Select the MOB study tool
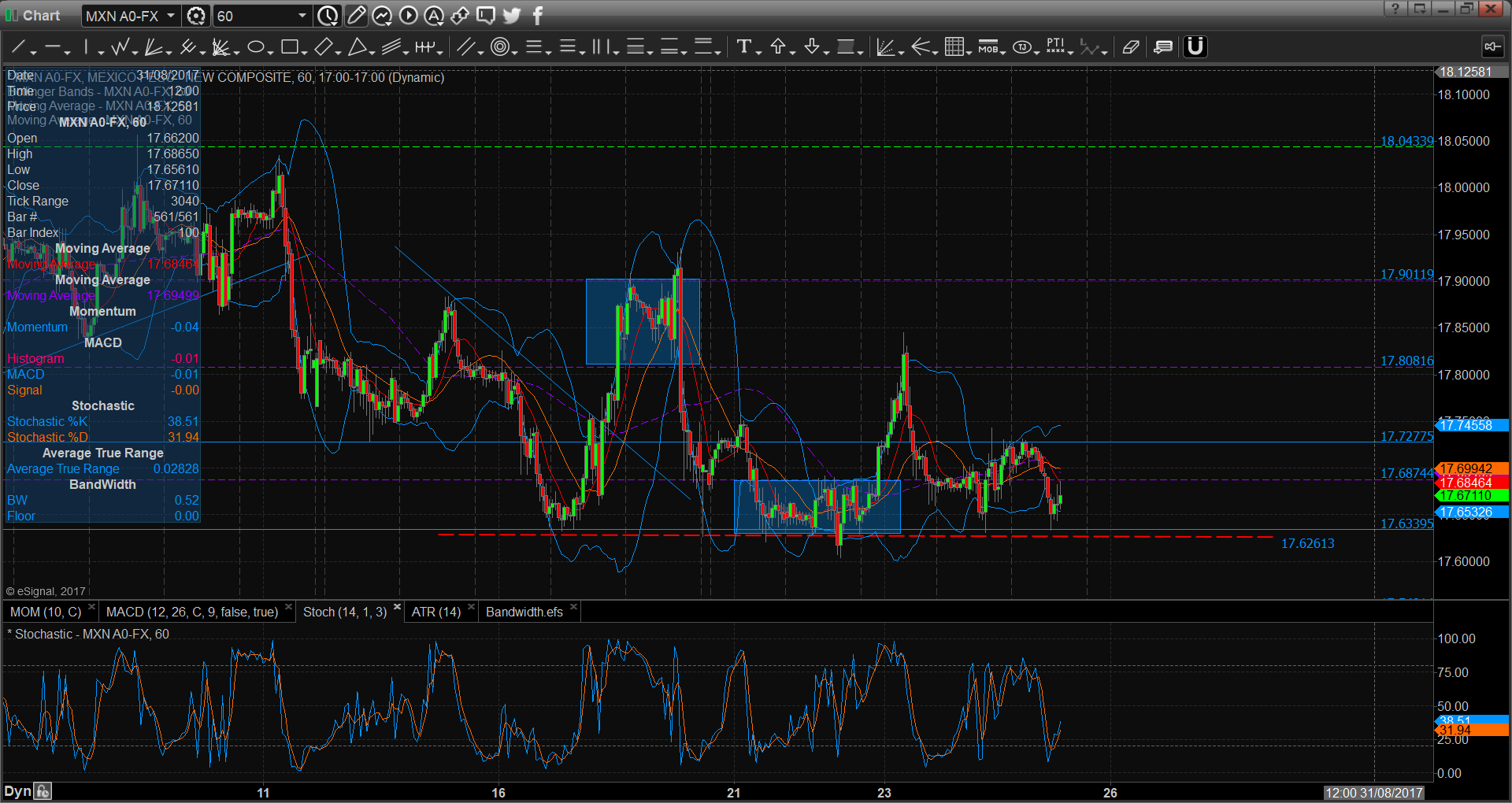1512x803 pixels. point(988,47)
